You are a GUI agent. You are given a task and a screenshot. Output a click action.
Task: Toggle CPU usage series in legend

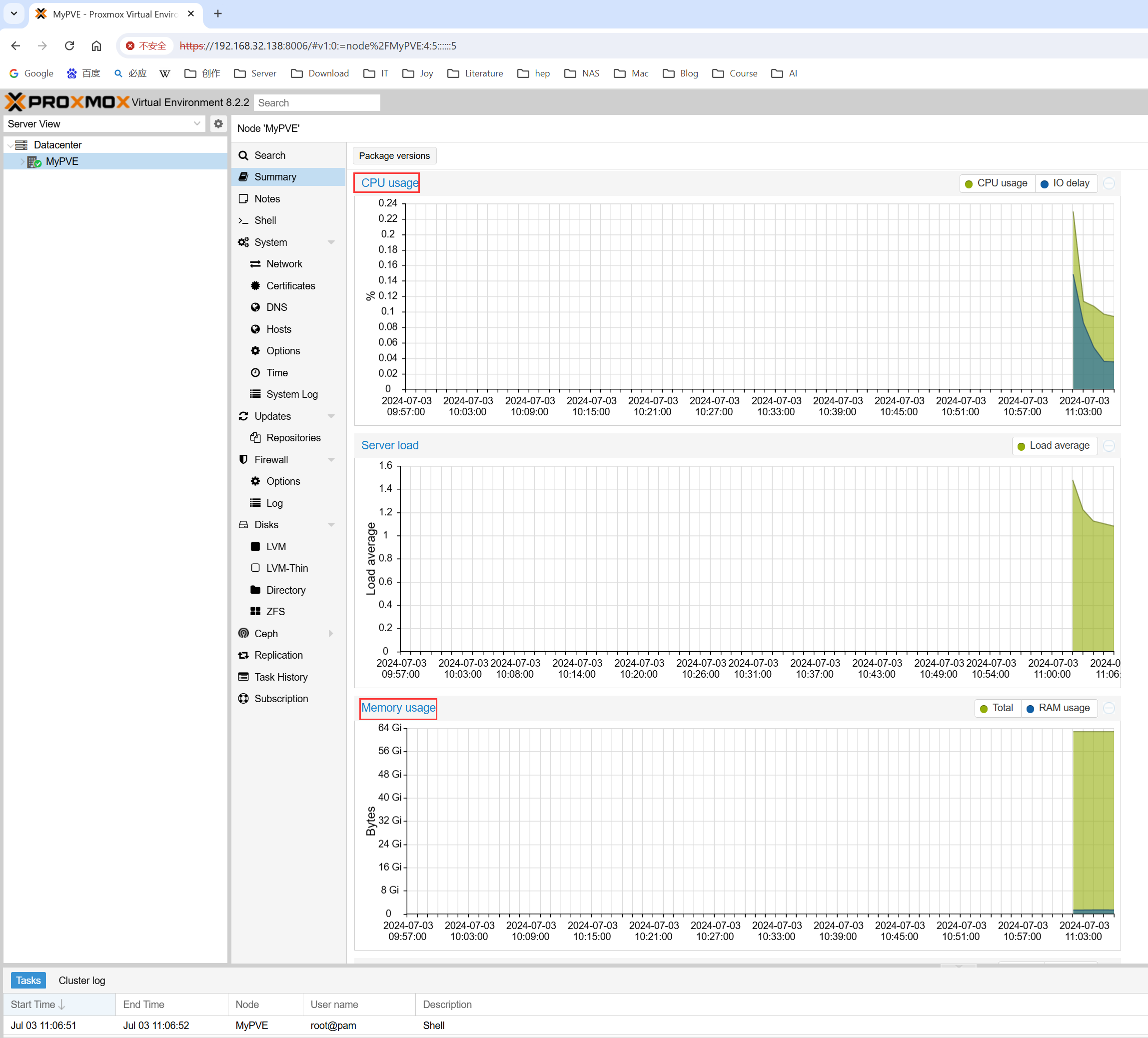[997, 183]
